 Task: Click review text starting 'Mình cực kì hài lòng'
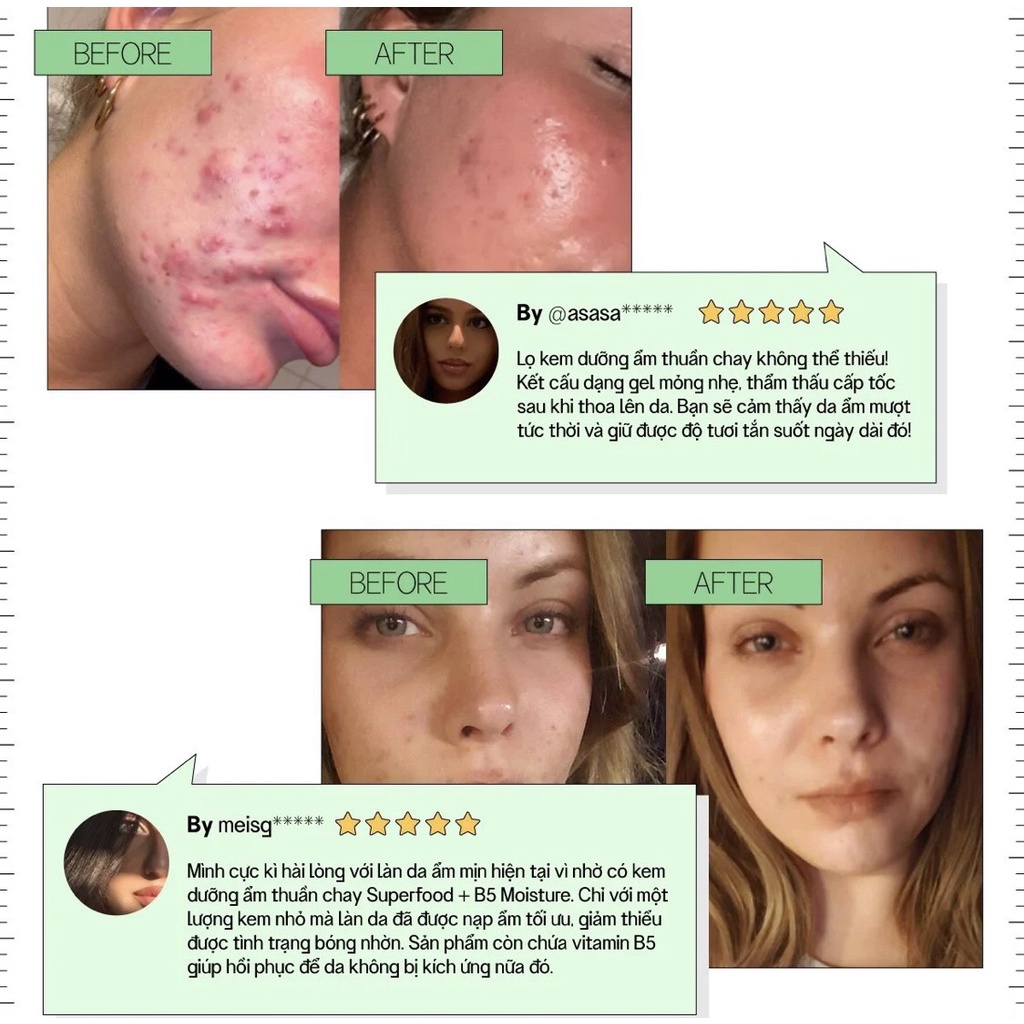pos(427,919)
